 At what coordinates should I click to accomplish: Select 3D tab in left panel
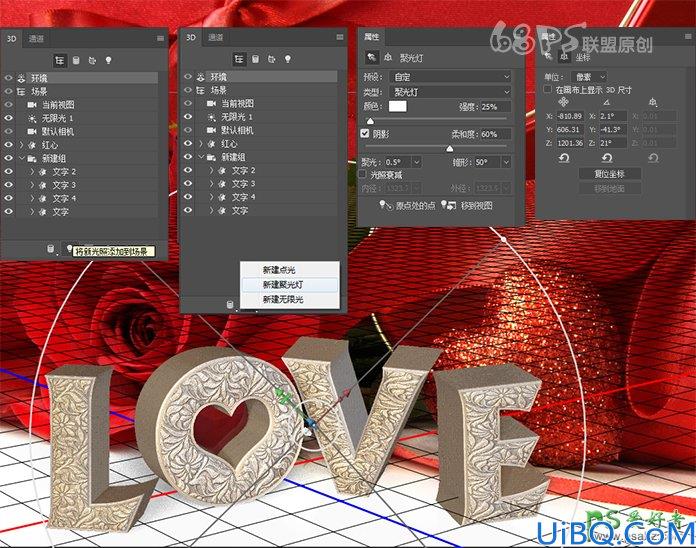(12, 39)
